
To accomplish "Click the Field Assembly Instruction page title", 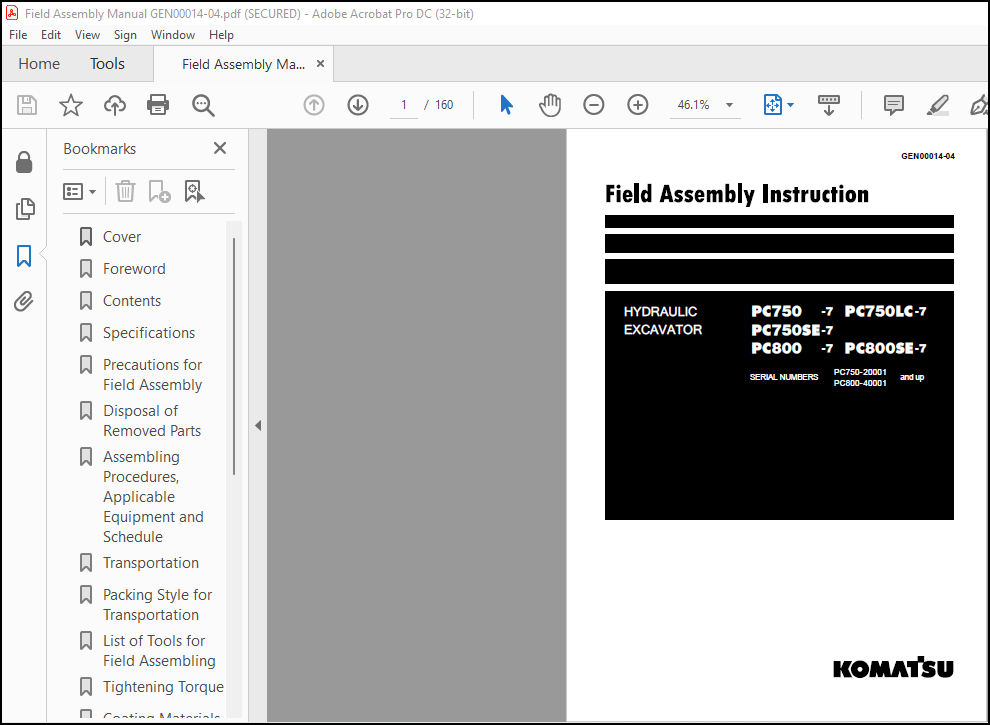I will (737, 195).
